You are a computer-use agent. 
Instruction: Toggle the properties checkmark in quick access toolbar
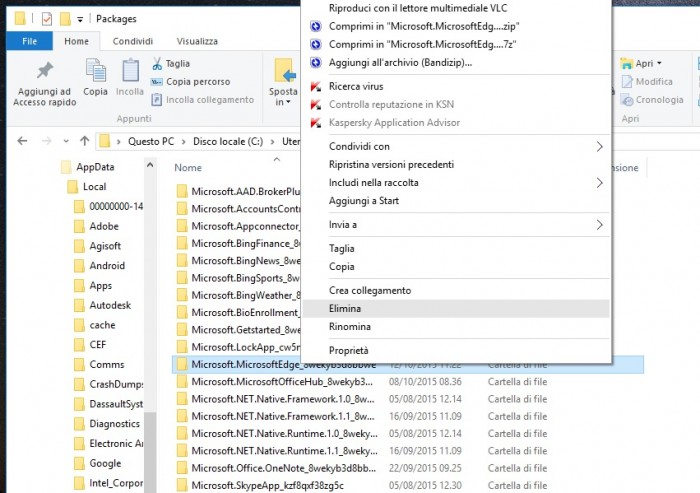[x=46, y=17]
